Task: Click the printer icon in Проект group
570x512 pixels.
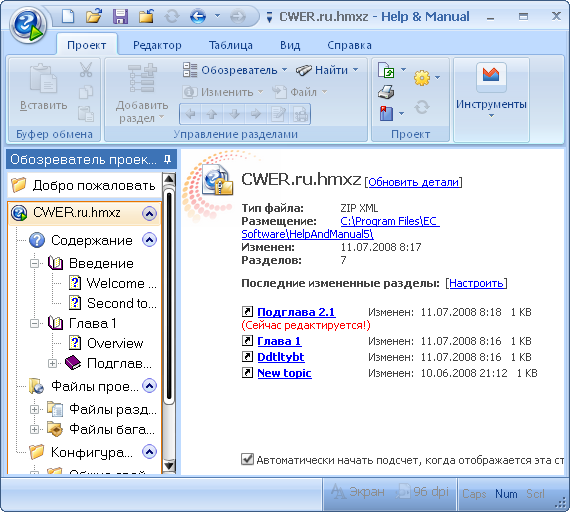Action: coord(386,92)
